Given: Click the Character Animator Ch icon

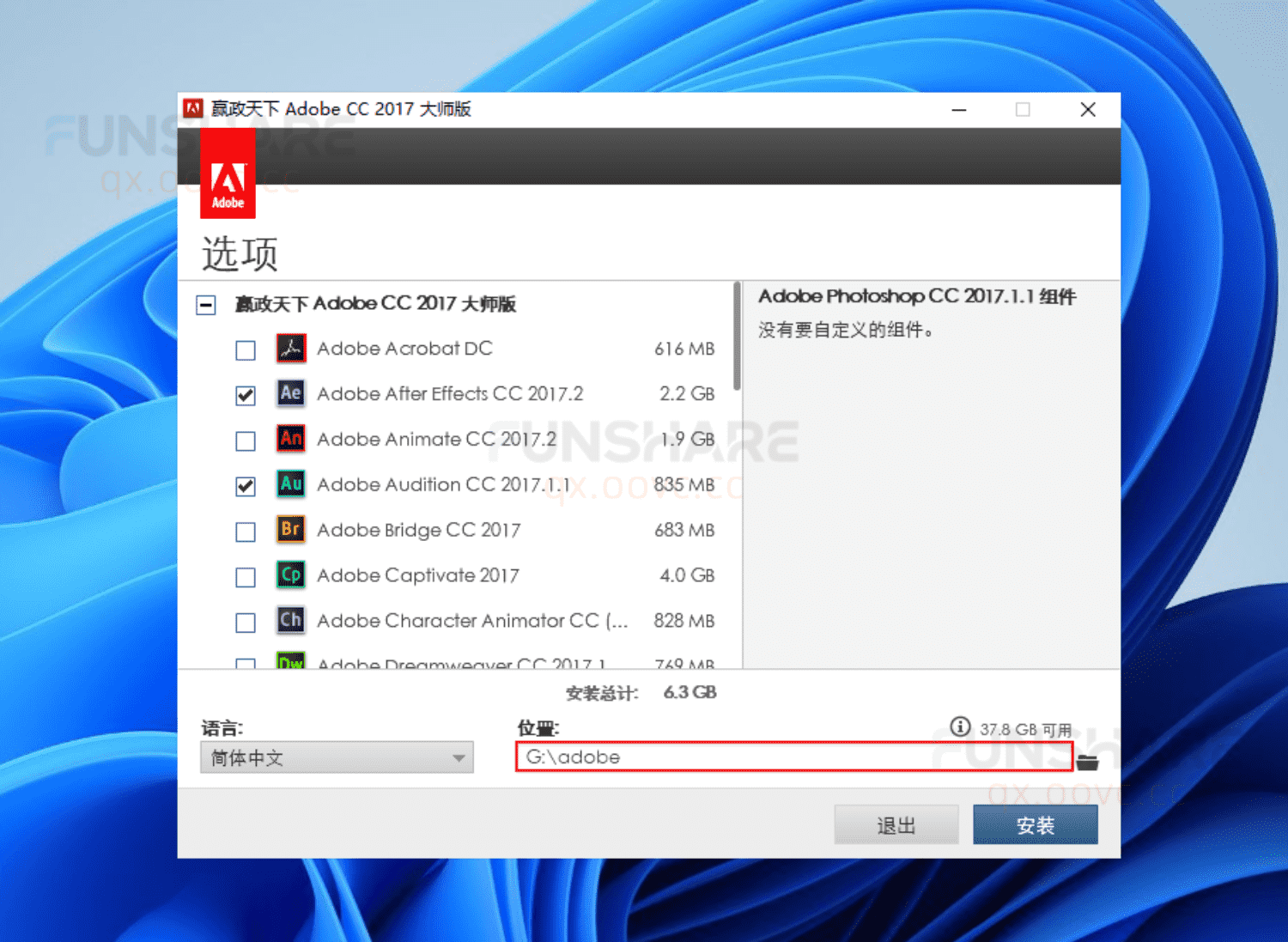Looking at the screenshot, I should point(291,620).
